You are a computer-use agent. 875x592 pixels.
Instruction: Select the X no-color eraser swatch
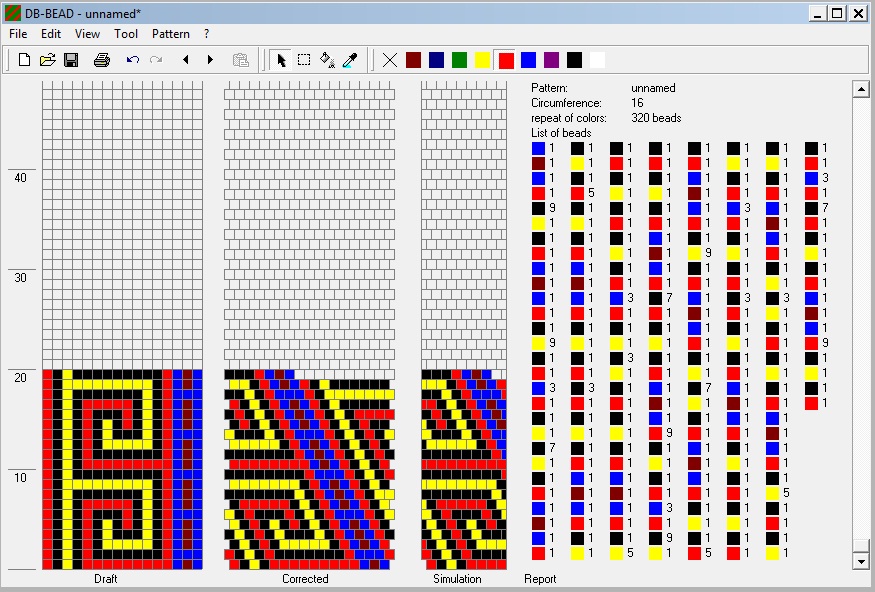(x=390, y=60)
